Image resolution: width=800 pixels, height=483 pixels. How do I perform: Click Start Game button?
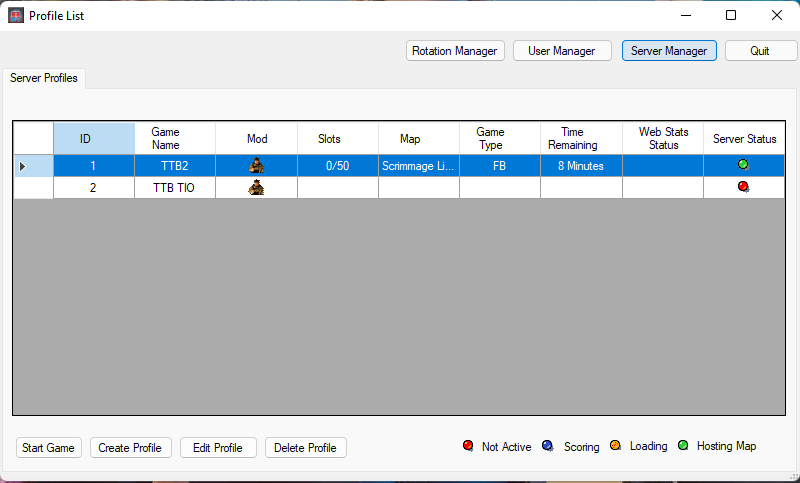tap(48, 448)
